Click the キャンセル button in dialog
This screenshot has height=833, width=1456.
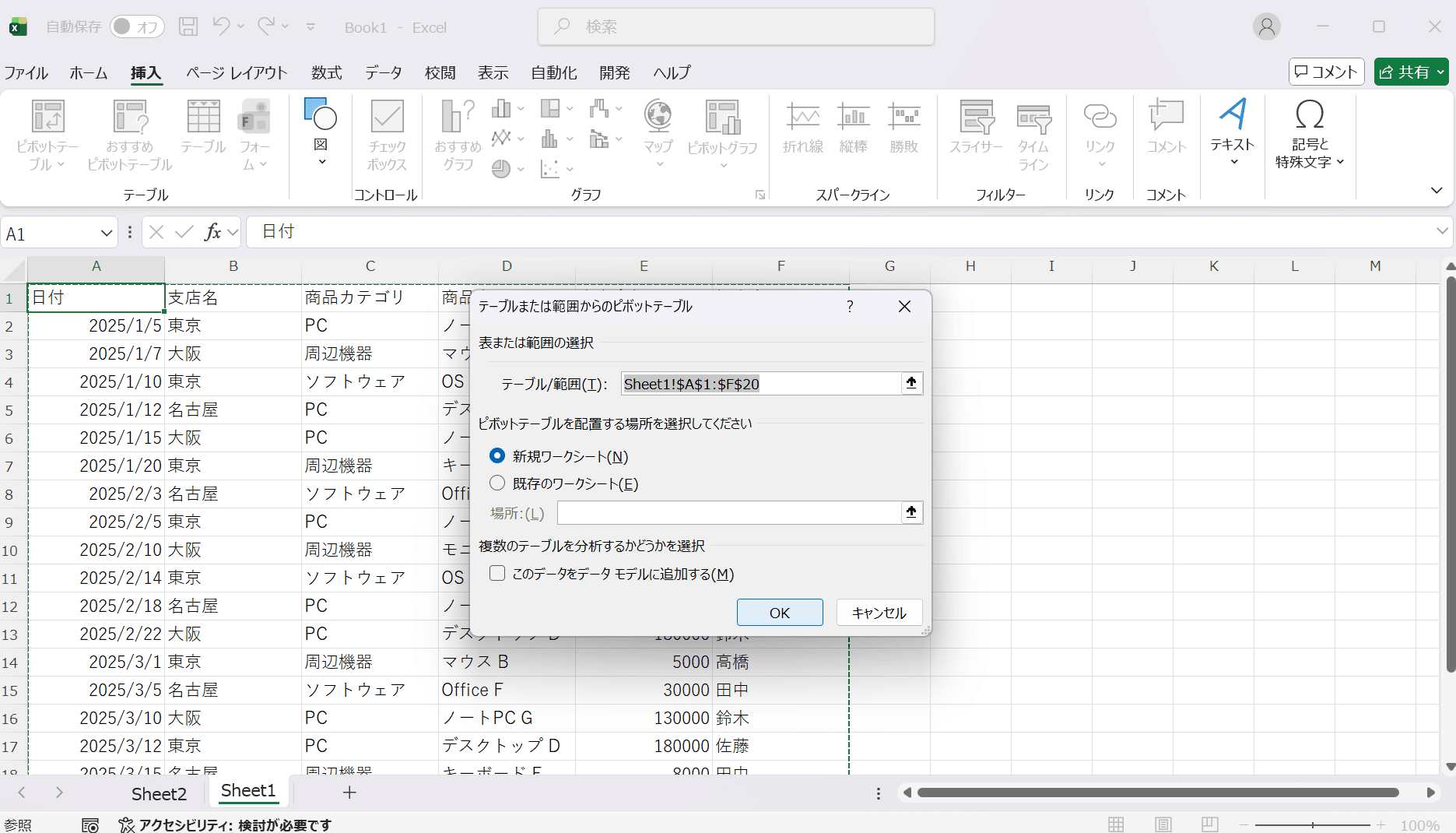(879, 613)
